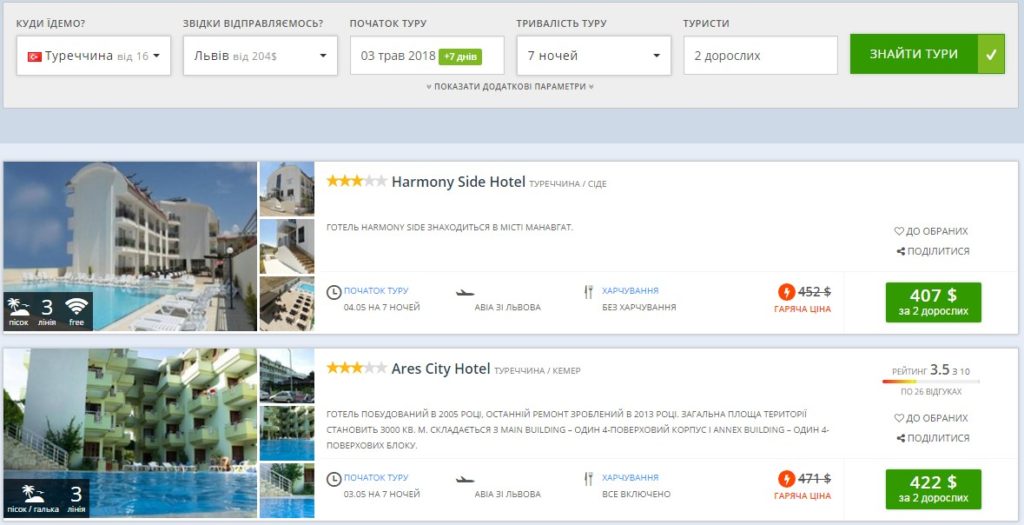Screen dimensions: 1024x525
Task: Click fork and knife icon for Ares City meals
Action: click(x=588, y=479)
